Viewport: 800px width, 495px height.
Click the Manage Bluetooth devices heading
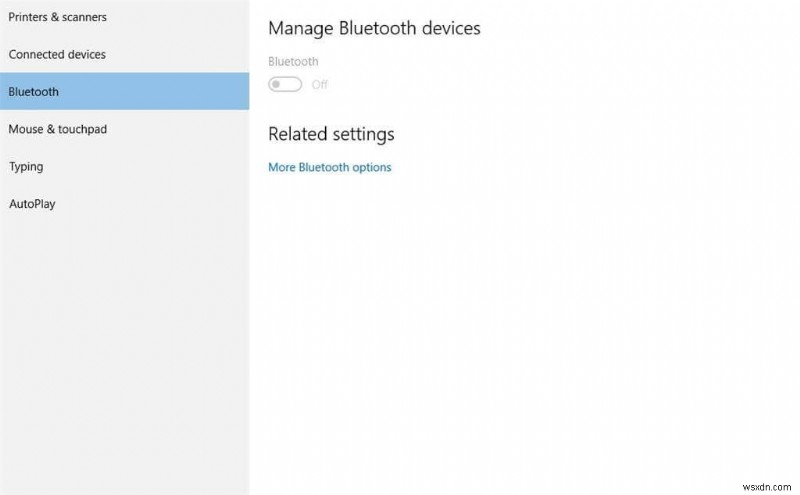374,29
